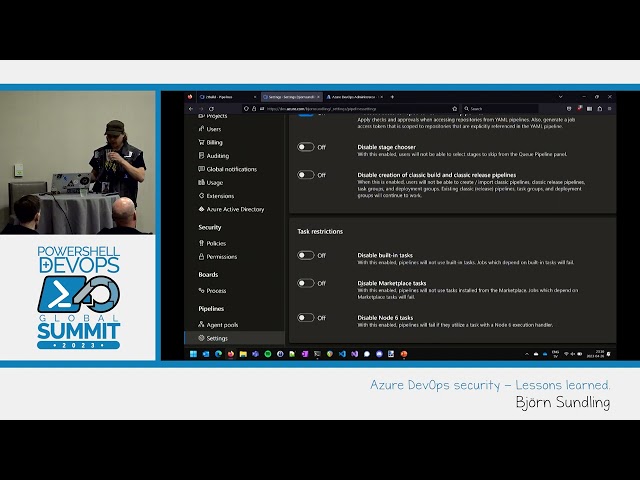This screenshot has width=640, height=480.
Task: Open Usage page in sidebar
Action: pyautogui.click(x=215, y=182)
